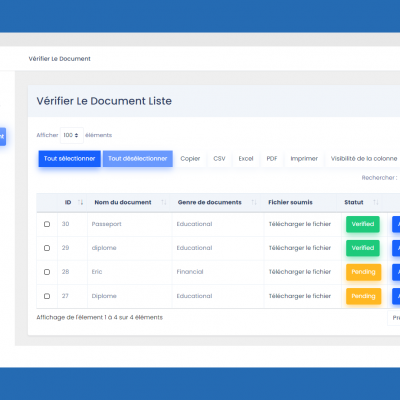Sort by Genre de documents arrows
This screenshot has height=400, width=400.
click(254, 202)
